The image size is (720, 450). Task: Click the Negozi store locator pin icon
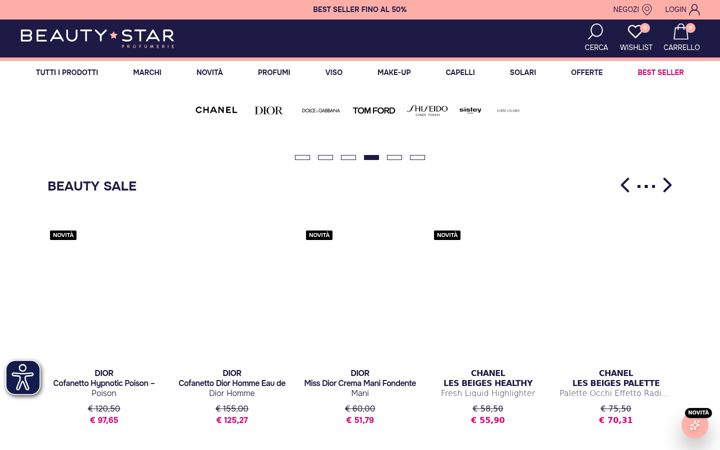pyautogui.click(x=647, y=9)
